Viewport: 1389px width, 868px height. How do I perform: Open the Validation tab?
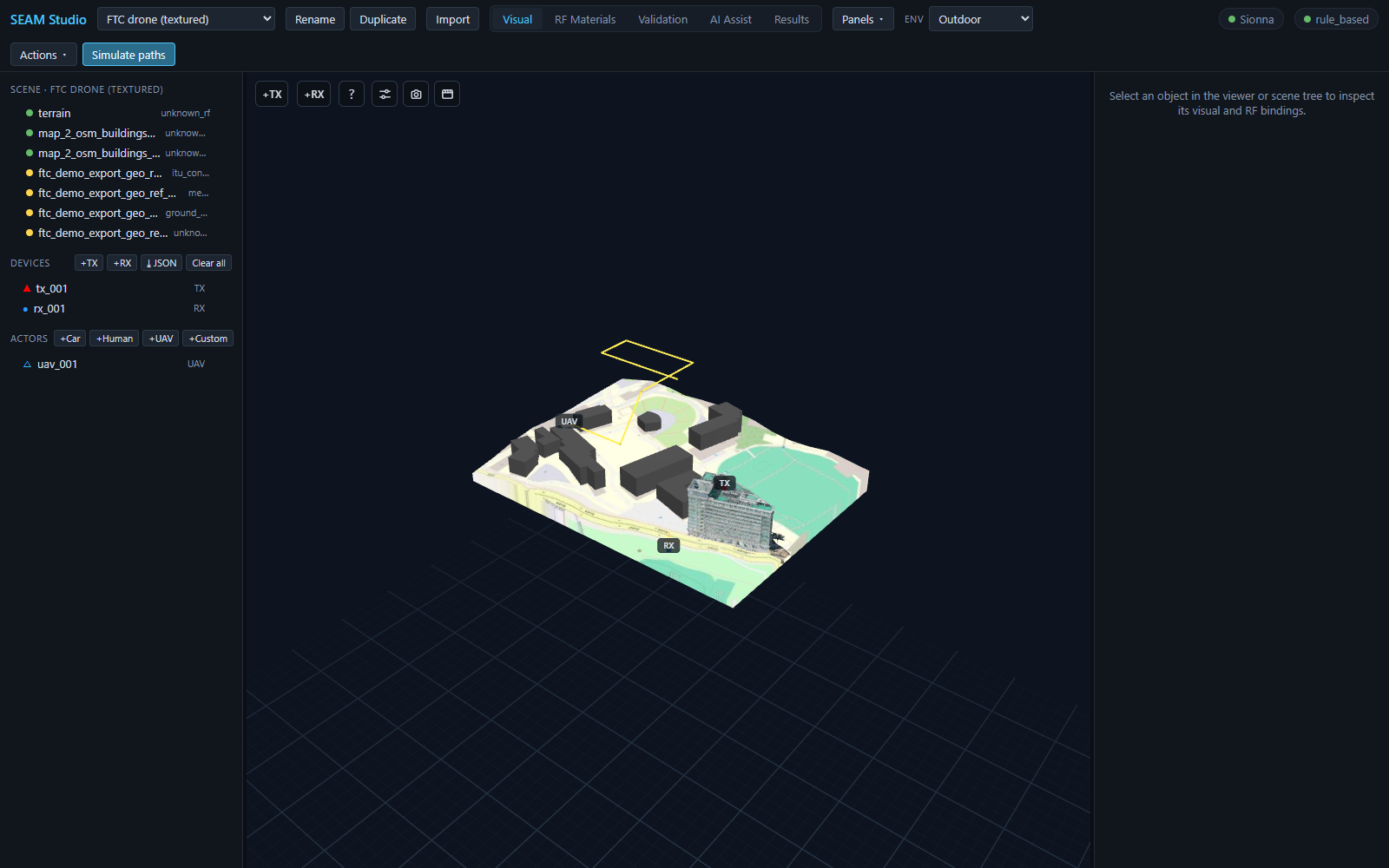pos(662,19)
